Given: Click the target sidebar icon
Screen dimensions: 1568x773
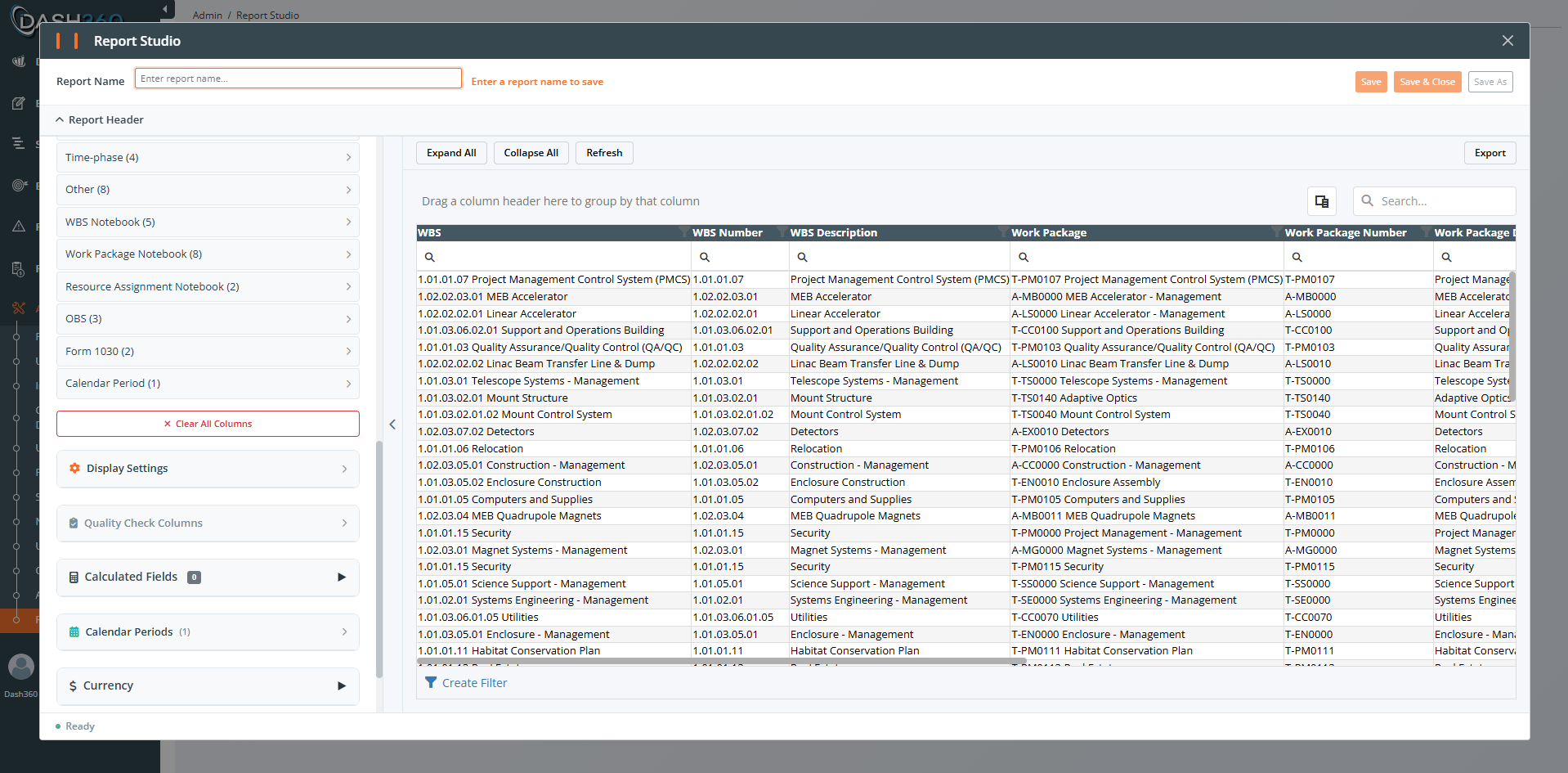Looking at the screenshot, I should point(19,185).
